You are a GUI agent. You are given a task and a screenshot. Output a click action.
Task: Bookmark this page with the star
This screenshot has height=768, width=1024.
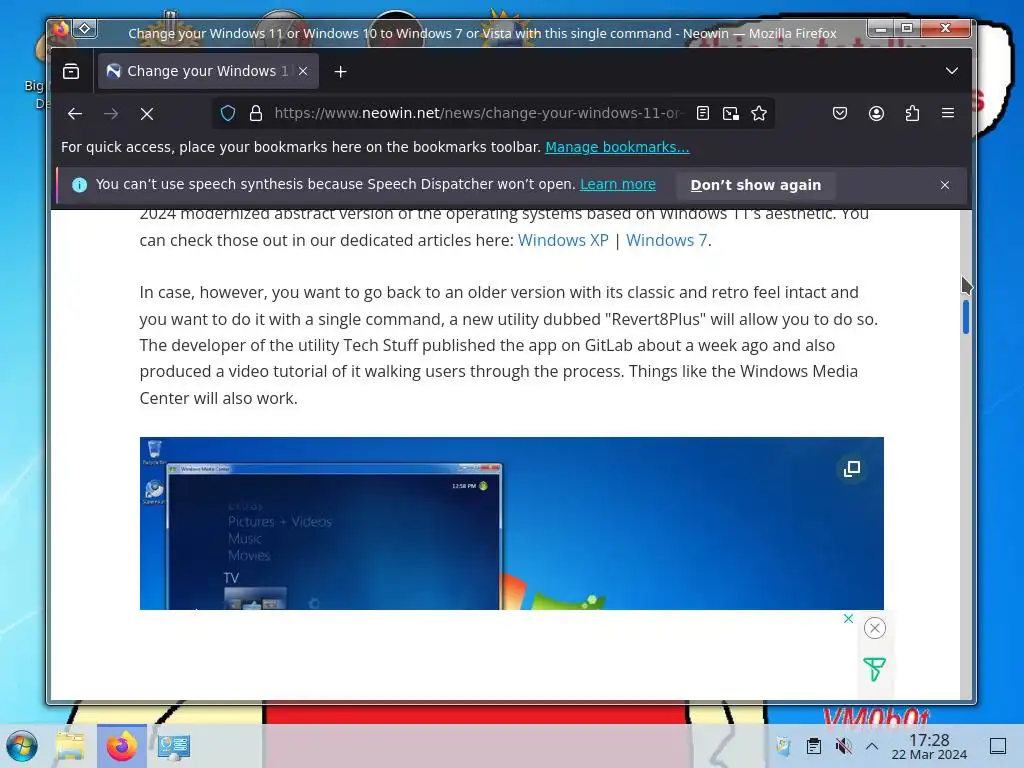pyautogui.click(x=759, y=113)
